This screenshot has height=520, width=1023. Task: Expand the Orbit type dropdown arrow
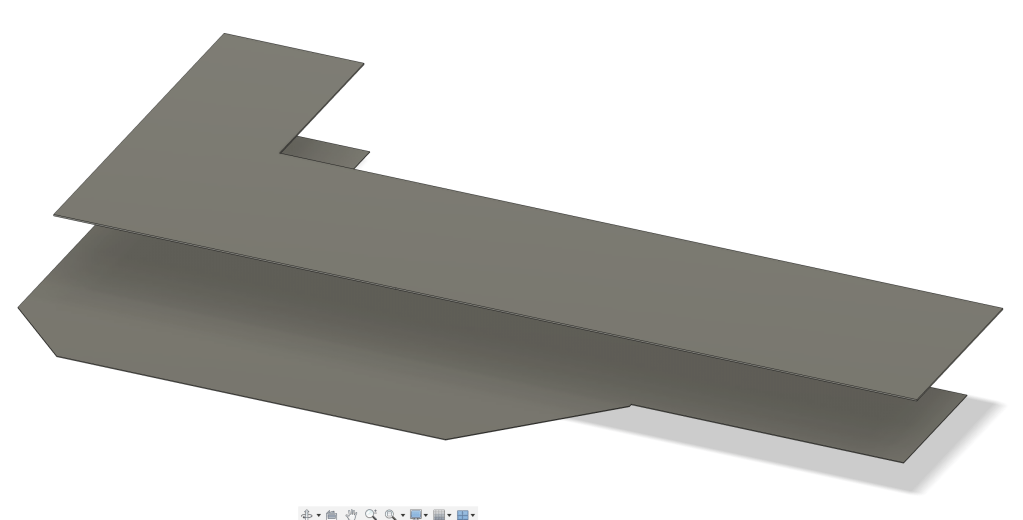[318, 515]
